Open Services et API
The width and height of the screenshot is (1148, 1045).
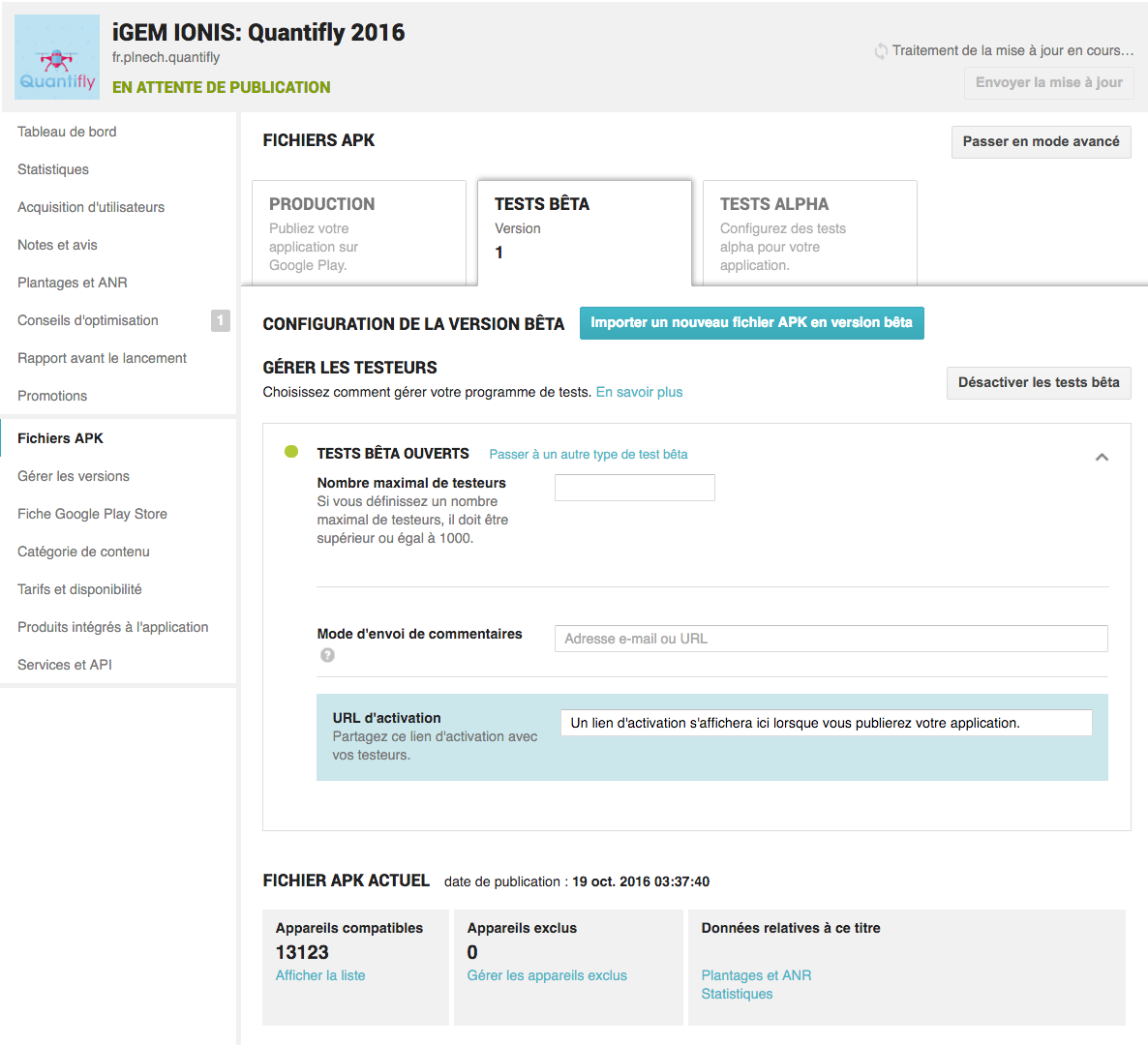click(65, 665)
